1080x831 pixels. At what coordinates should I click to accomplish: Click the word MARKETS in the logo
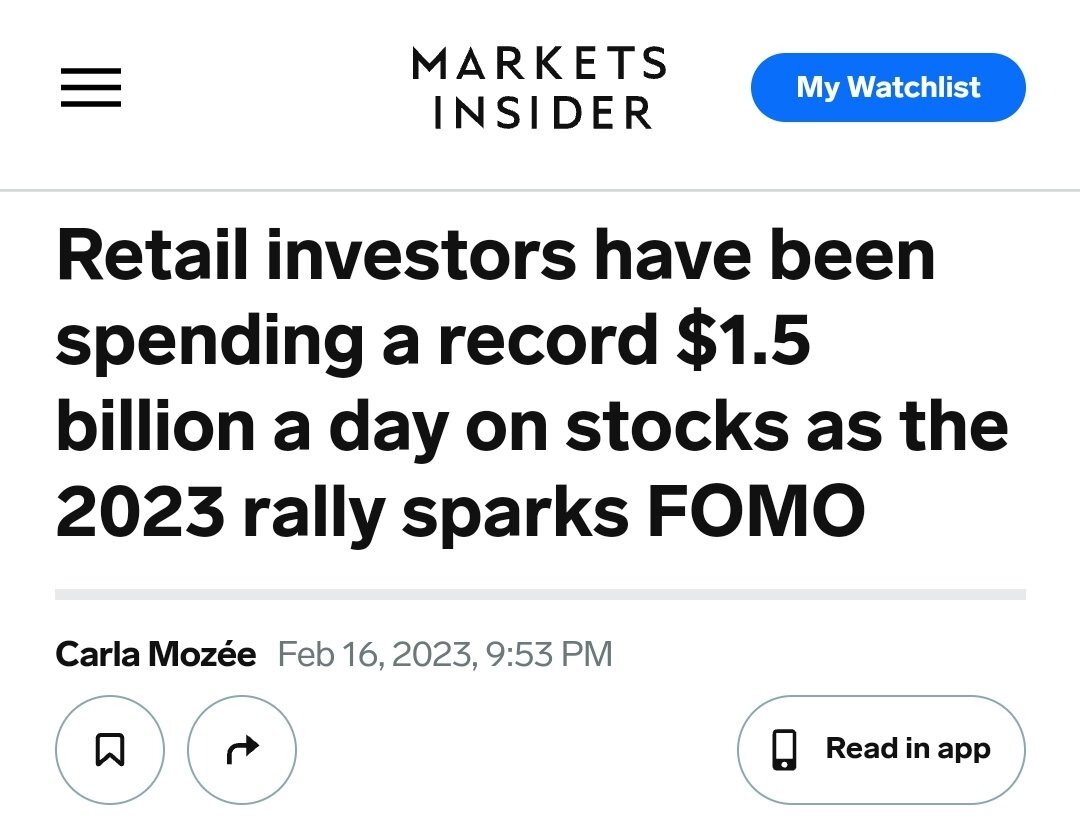click(539, 65)
